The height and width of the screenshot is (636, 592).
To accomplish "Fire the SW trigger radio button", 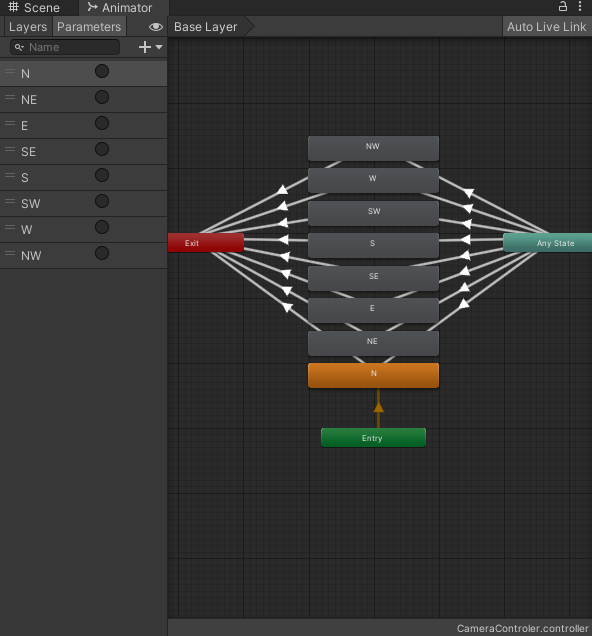I will coord(102,201).
